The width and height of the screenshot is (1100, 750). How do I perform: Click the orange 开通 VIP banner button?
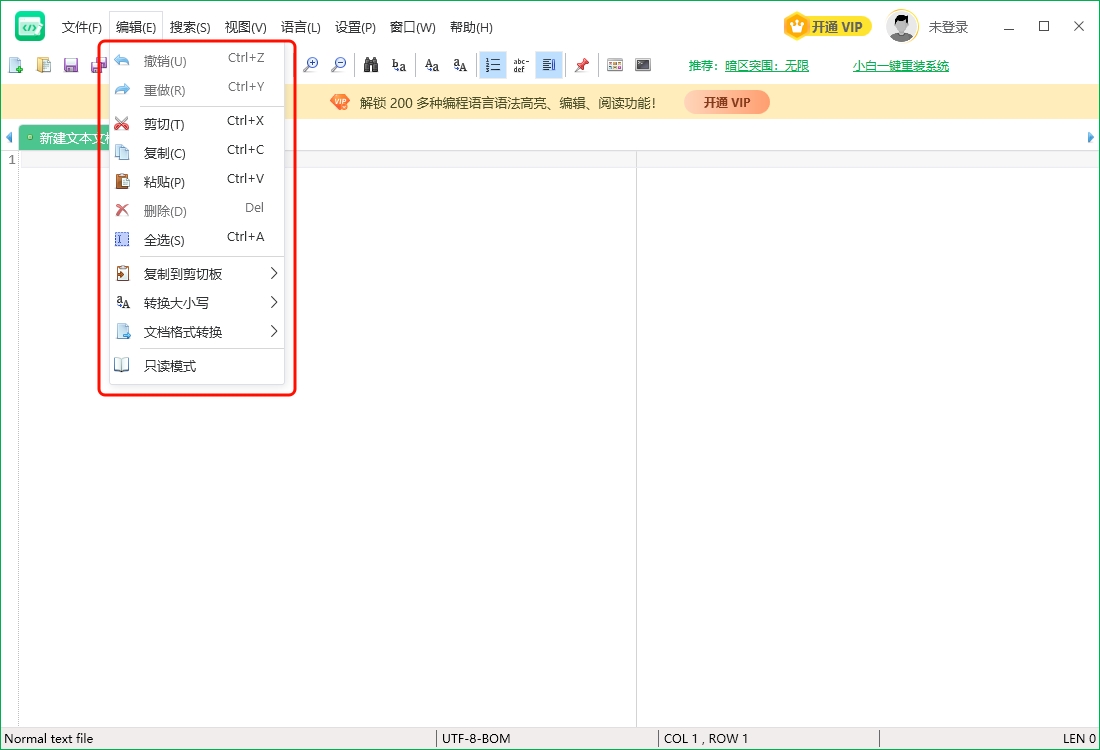tap(726, 102)
